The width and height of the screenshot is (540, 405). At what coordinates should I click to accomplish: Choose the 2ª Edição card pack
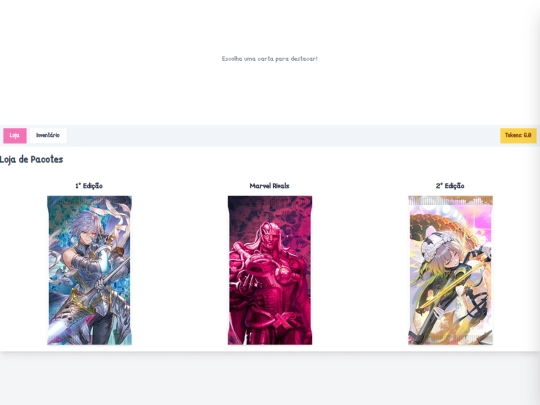pos(450,270)
